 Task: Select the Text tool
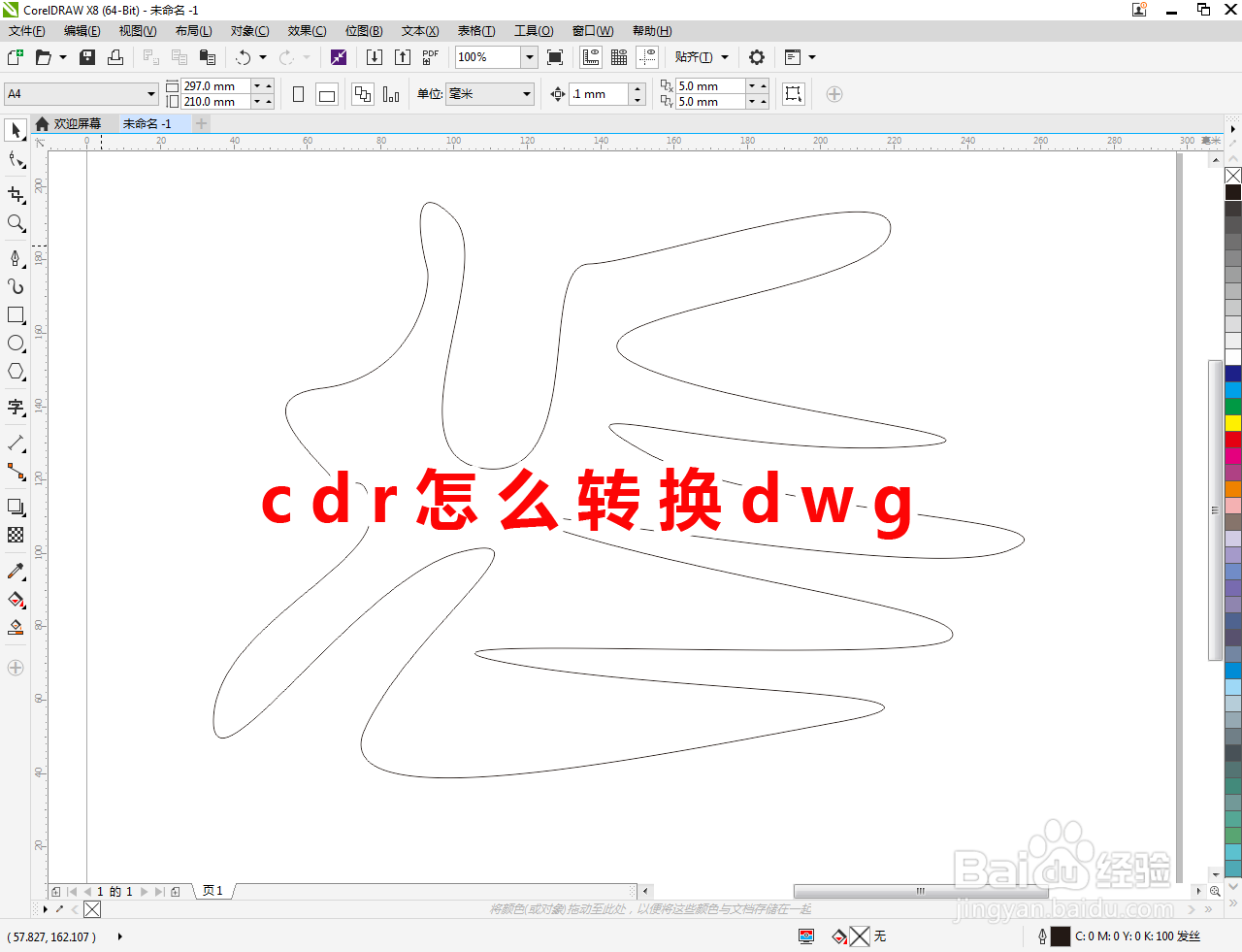(x=16, y=408)
